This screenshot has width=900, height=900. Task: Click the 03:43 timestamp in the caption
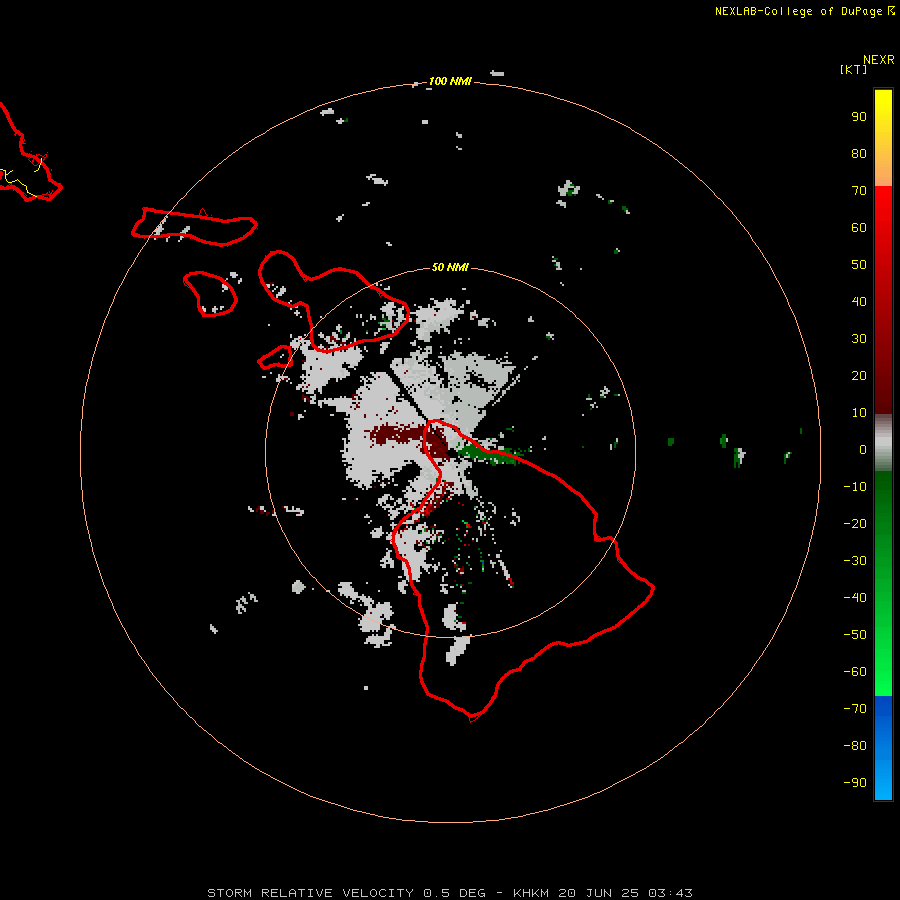coord(670,893)
